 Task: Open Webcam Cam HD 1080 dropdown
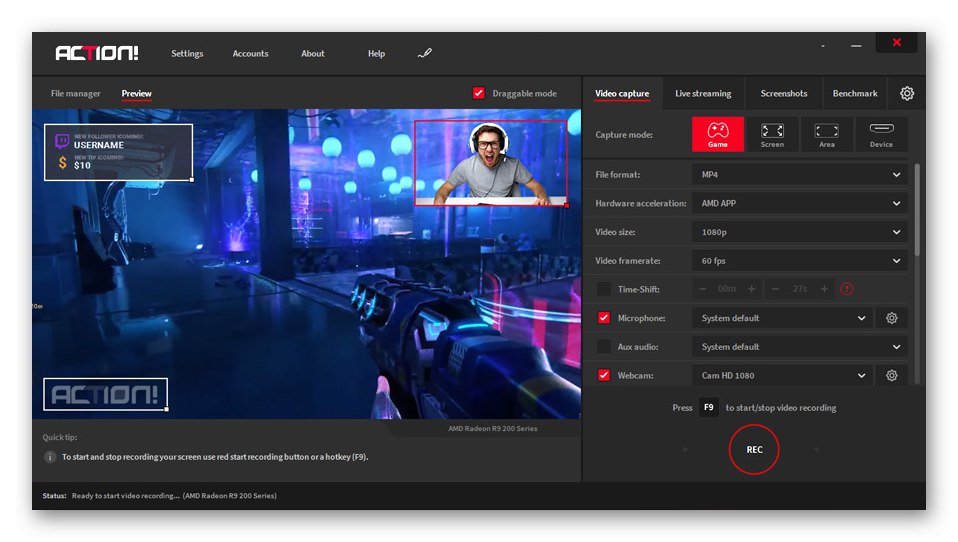click(782, 375)
